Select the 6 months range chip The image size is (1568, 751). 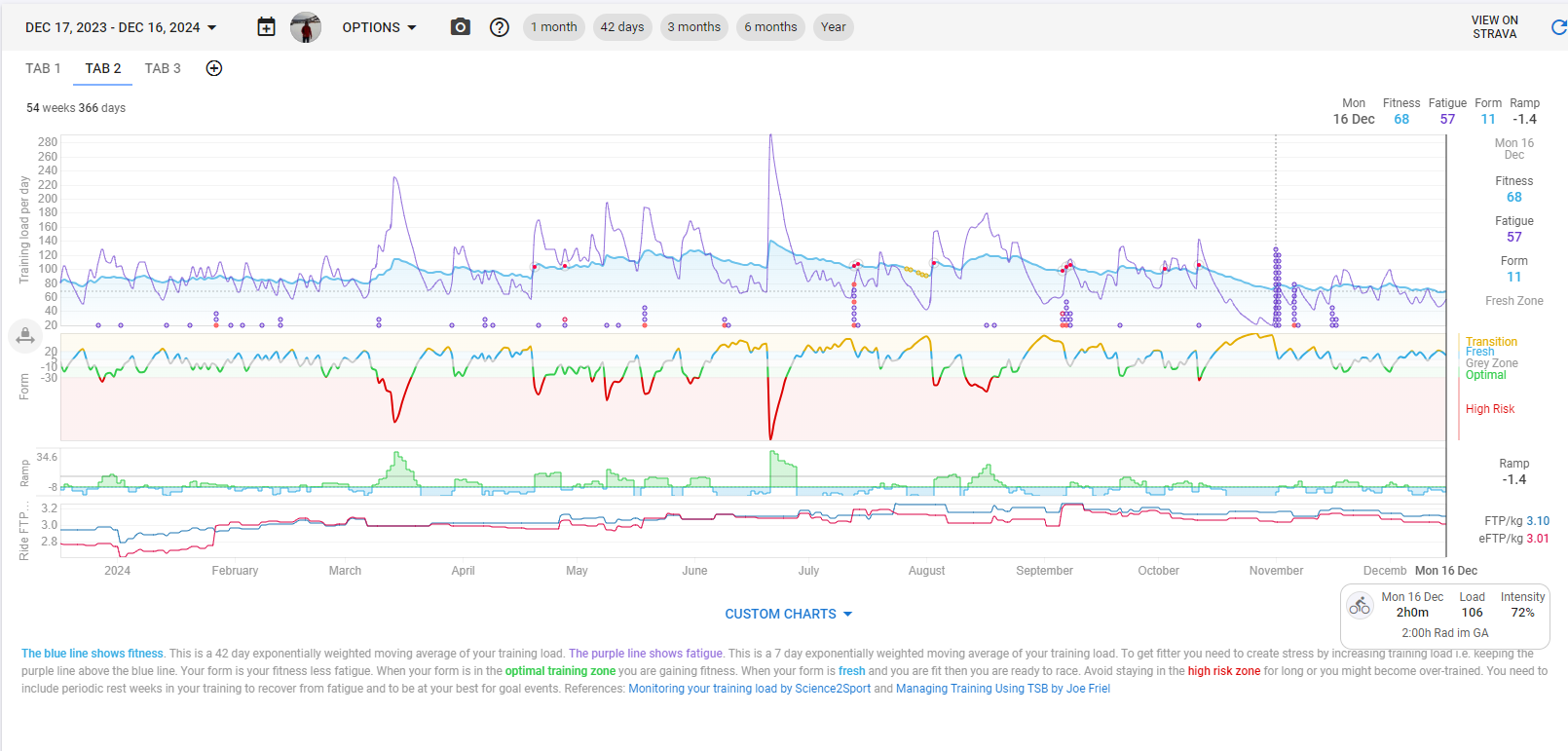770,27
